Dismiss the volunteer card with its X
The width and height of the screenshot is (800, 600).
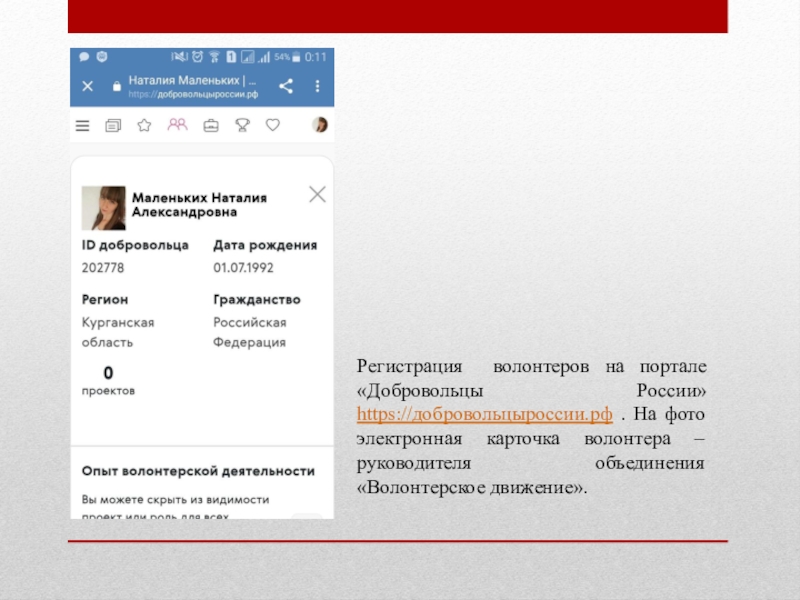(317, 194)
